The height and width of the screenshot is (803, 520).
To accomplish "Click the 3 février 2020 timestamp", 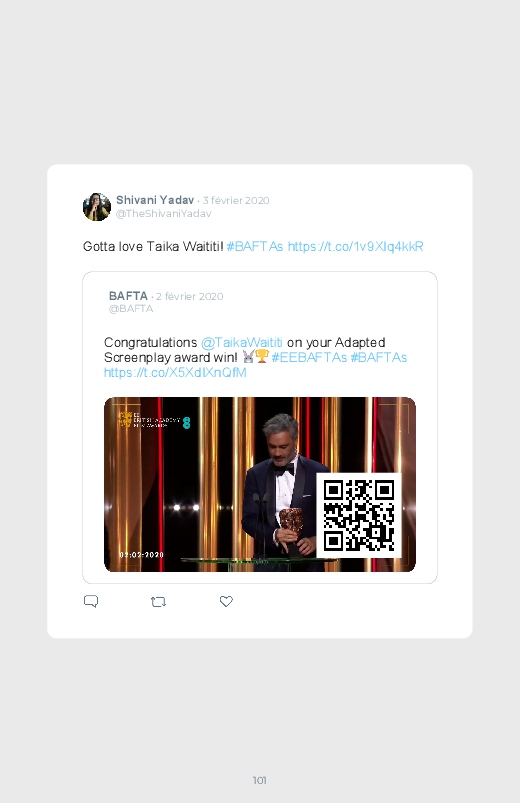I will pyautogui.click(x=236, y=200).
